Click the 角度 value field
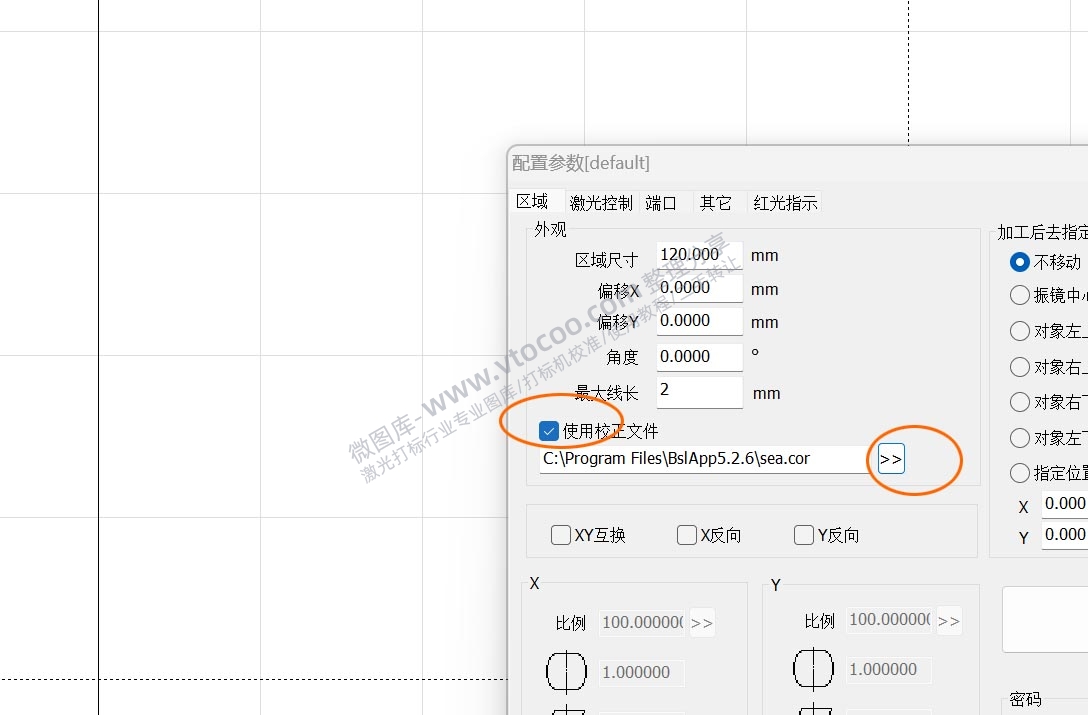This screenshot has width=1088, height=715. [698, 356]
